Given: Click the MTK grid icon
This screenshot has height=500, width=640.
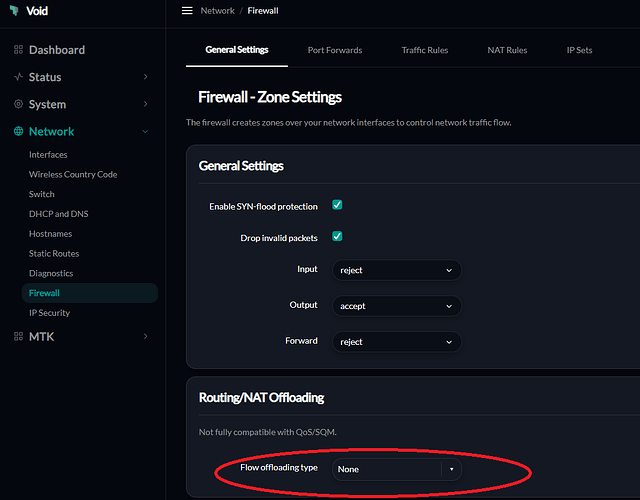Looking at the screenshot, I should coord(18,336).
